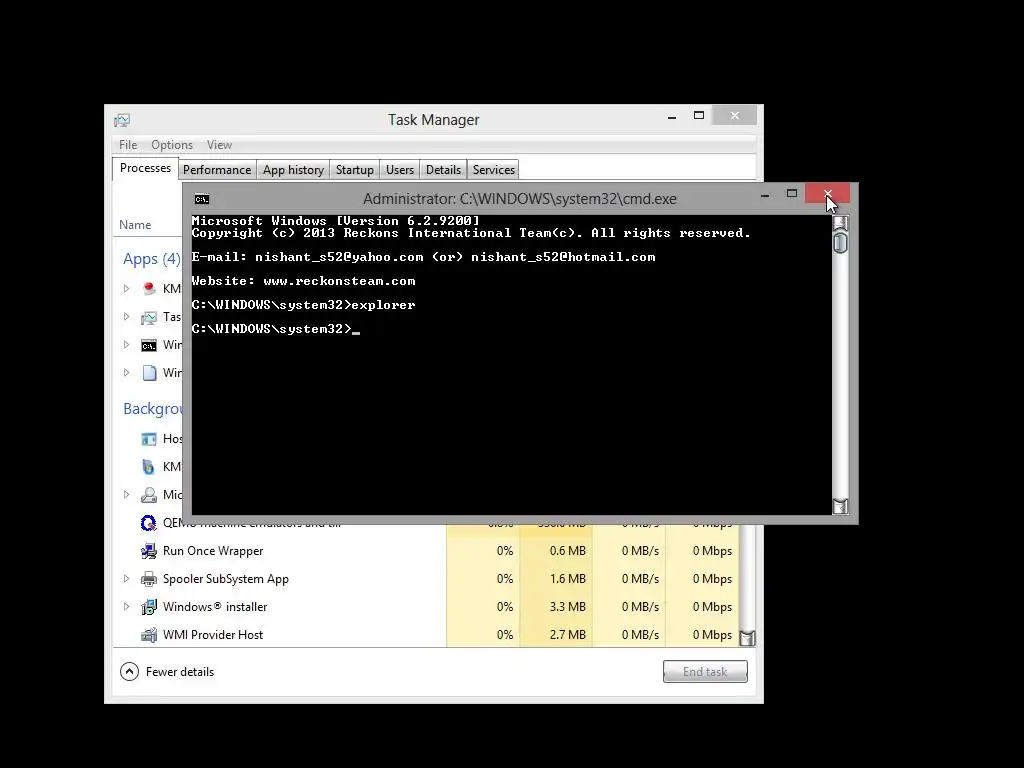The width and height of the screenshot is (1024, 768).
Task: Click the cmd vertical scrollbar thumb
Action: (x=840, y=243)
